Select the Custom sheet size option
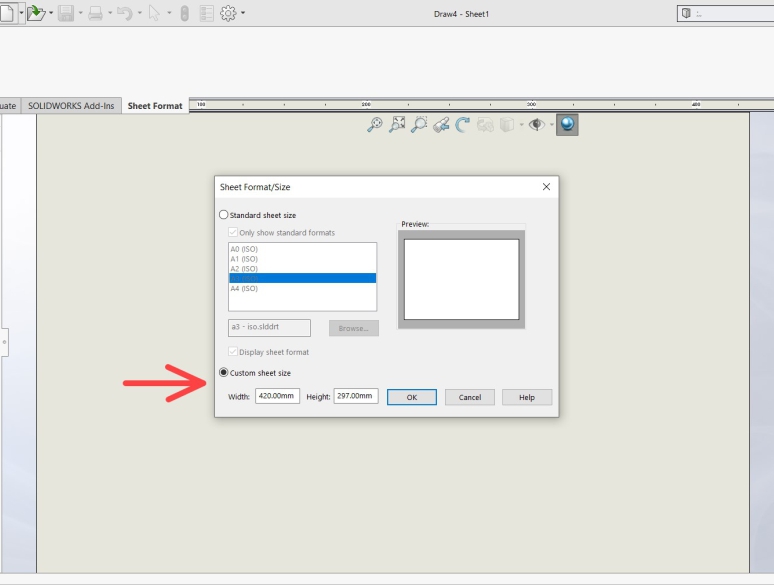 coord(224,373)
